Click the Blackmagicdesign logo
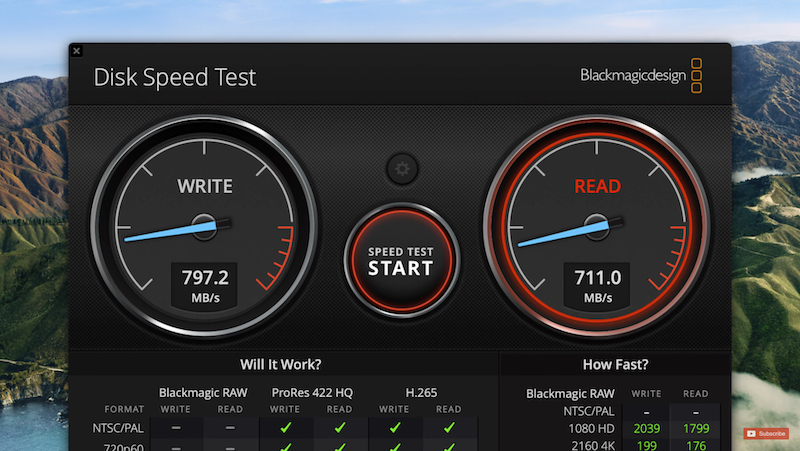 coord(641,76)
